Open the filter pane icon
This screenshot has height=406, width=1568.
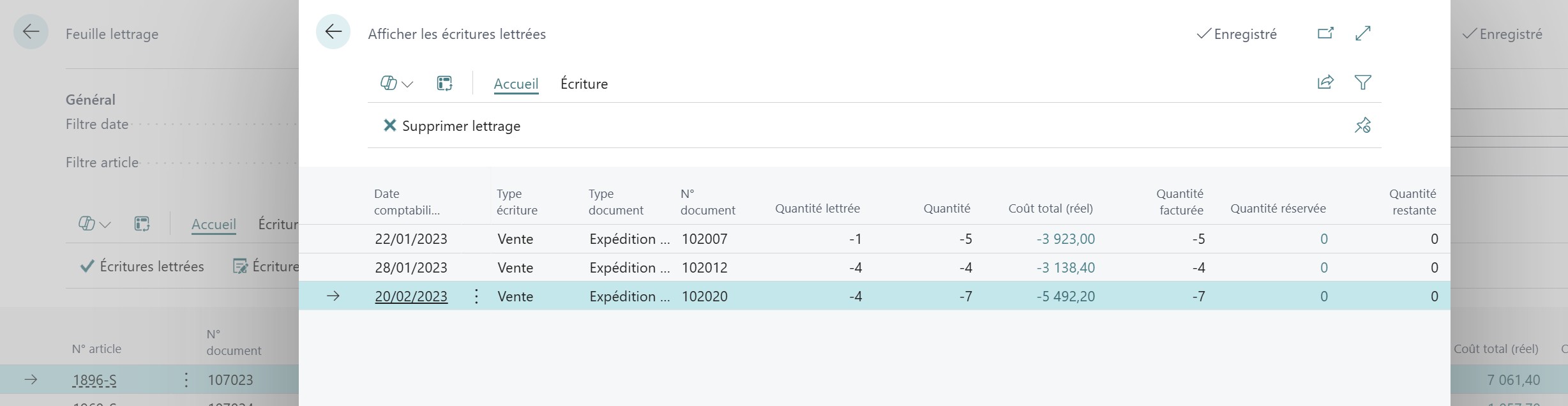pos(1363,82)
